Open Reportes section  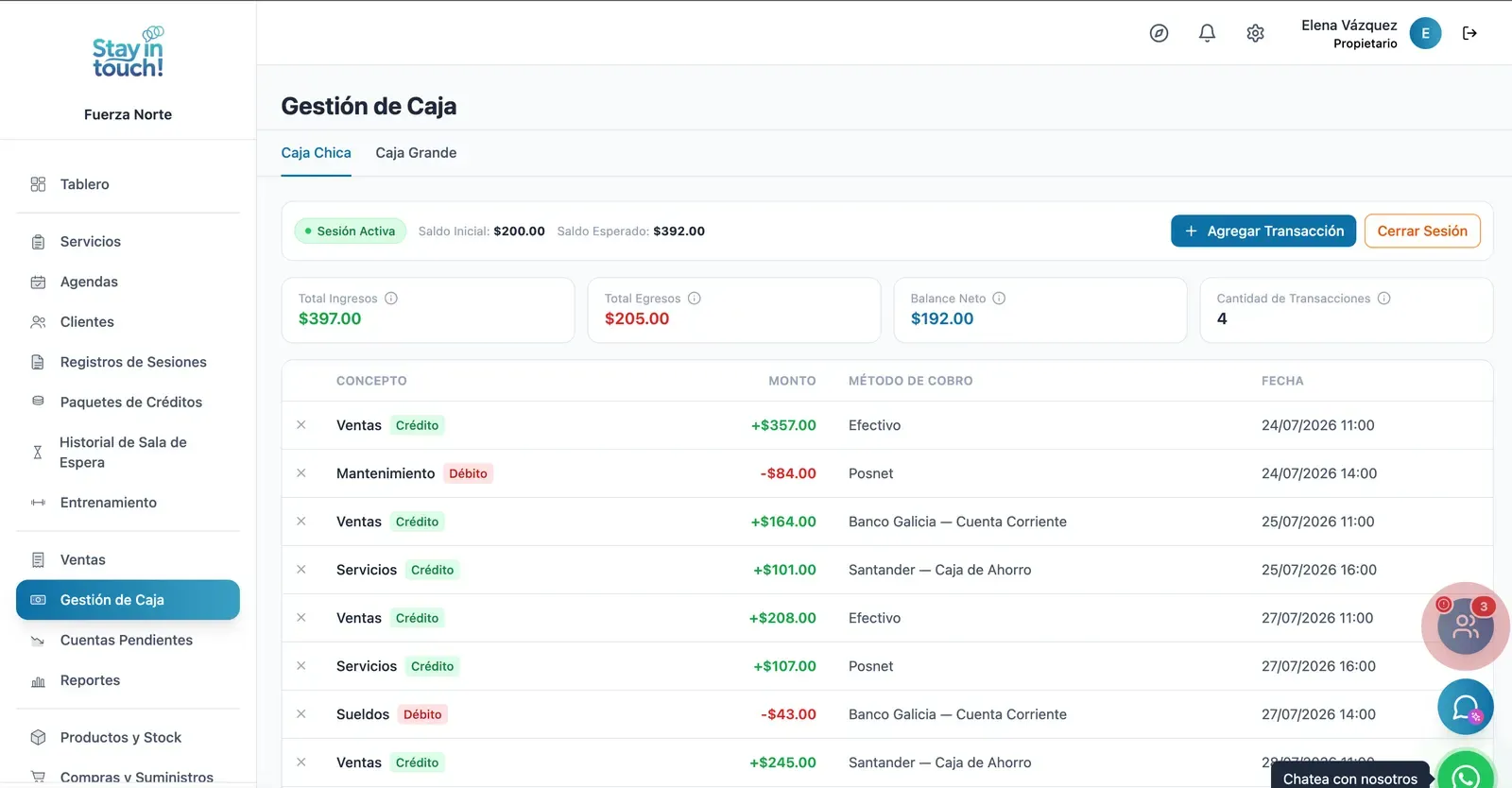tap(128, 680)
